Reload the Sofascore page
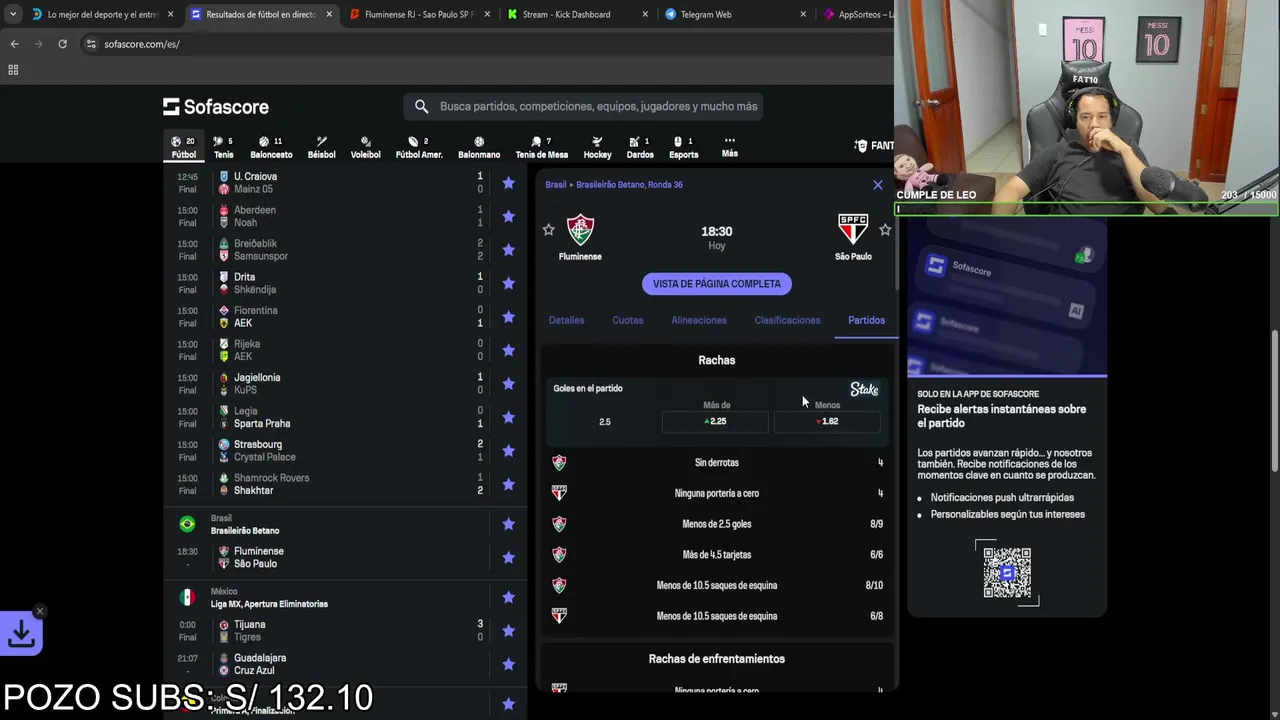 pos(62,44)
